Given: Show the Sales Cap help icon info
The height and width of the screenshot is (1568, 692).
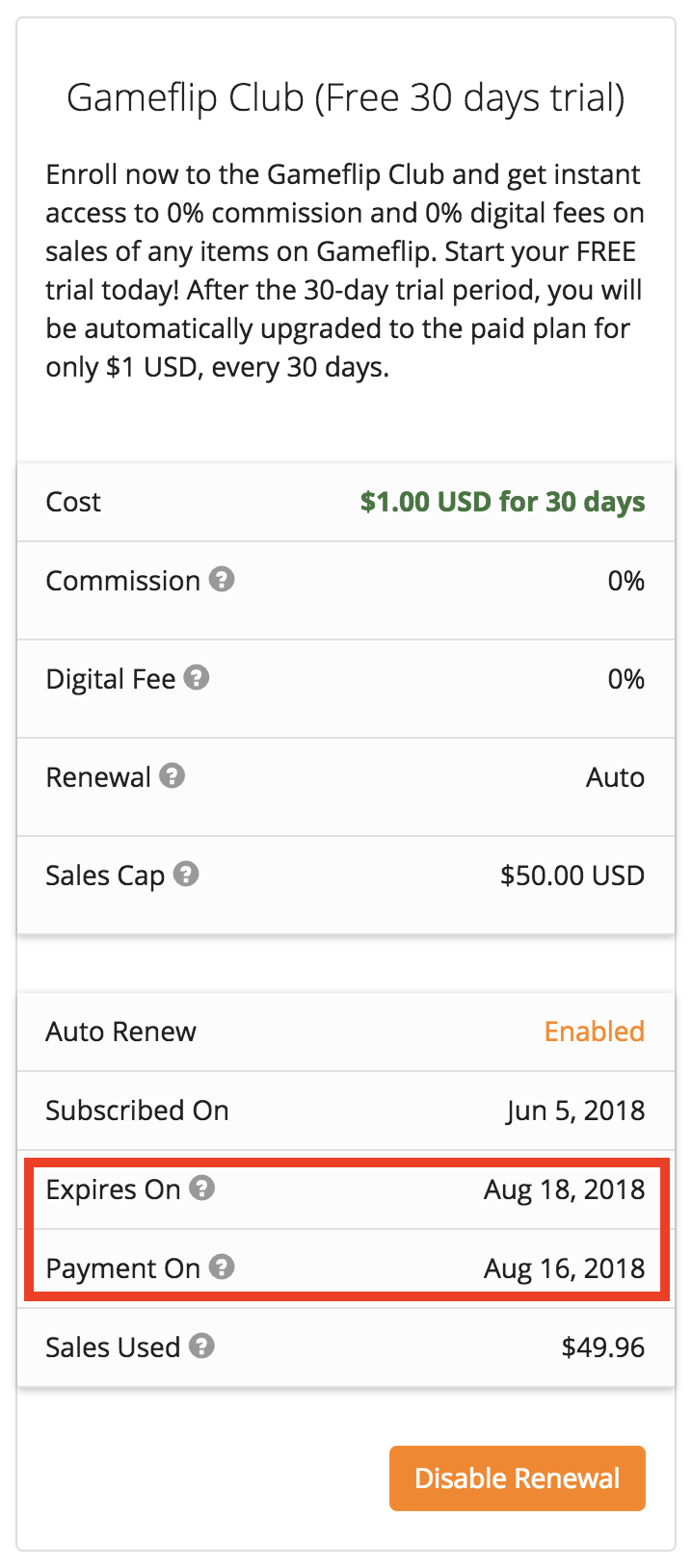Looking at the screenshot, I should (x=186, y=875).
